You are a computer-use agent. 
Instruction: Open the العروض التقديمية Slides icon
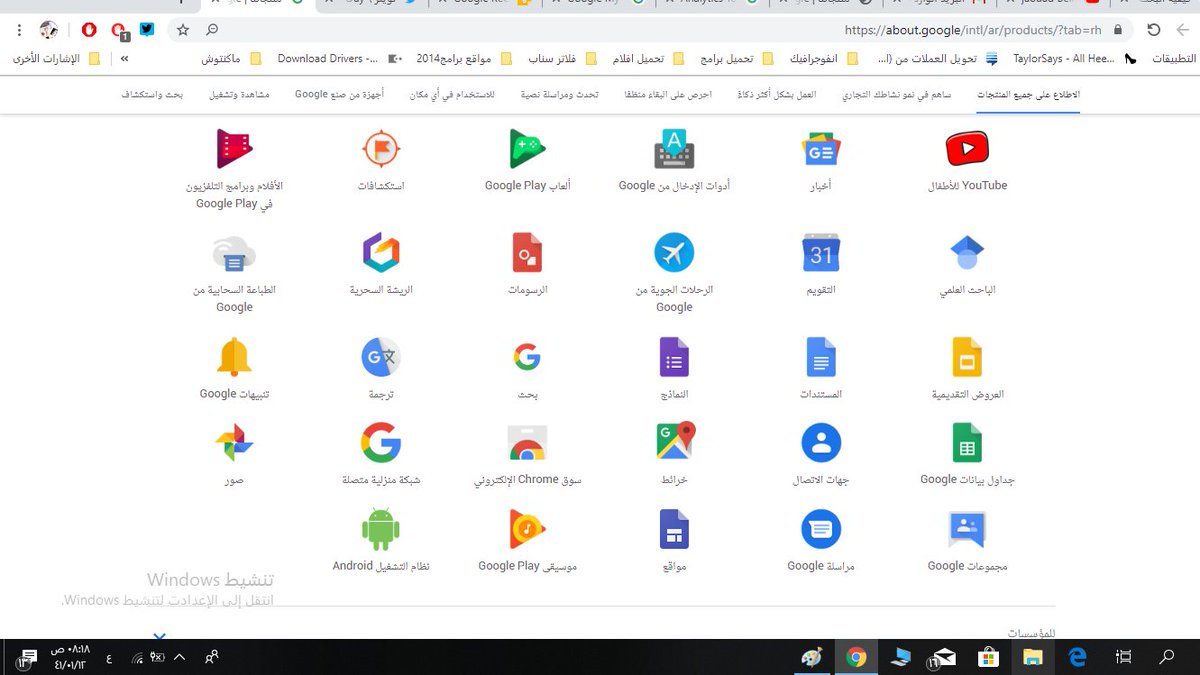click(x=967, y=357)
